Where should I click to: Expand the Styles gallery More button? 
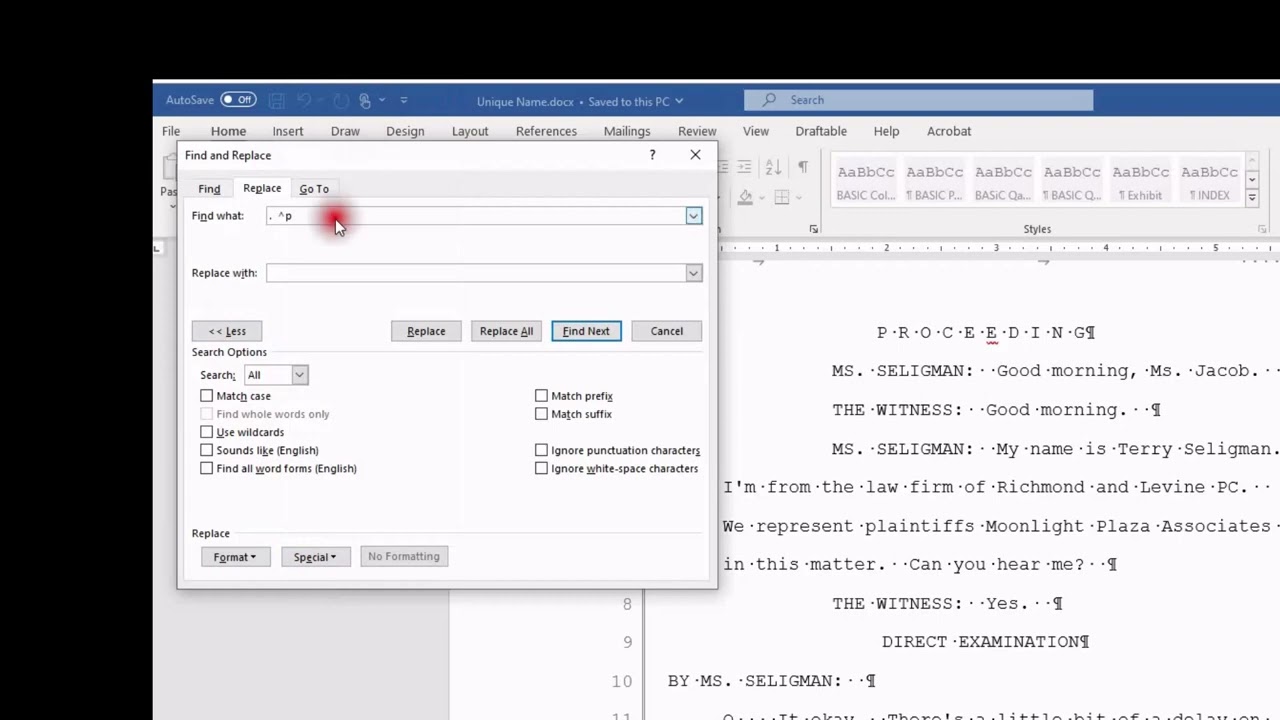coord(1252,198)
